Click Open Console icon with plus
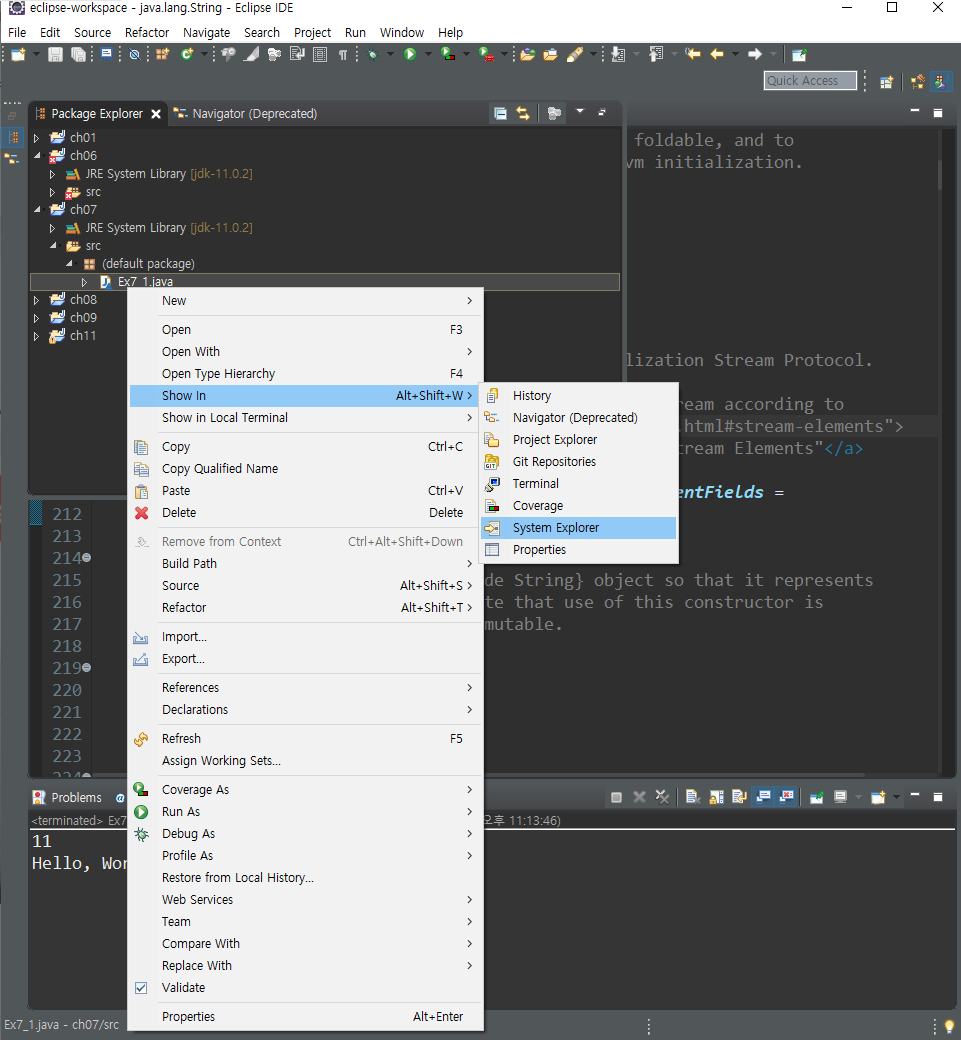This screenshot has height=1040, width=961. 878,797
